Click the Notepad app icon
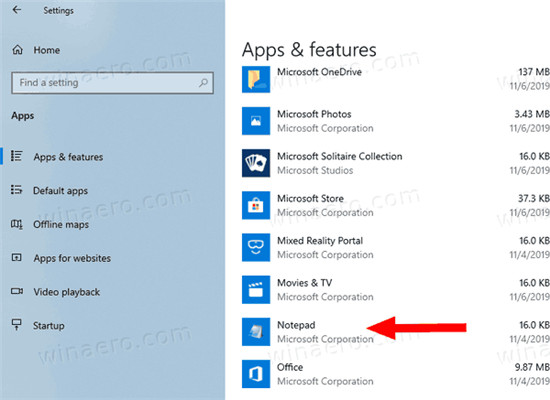The height and width of the screenshot is (400, 550). [x=256, y=332]
